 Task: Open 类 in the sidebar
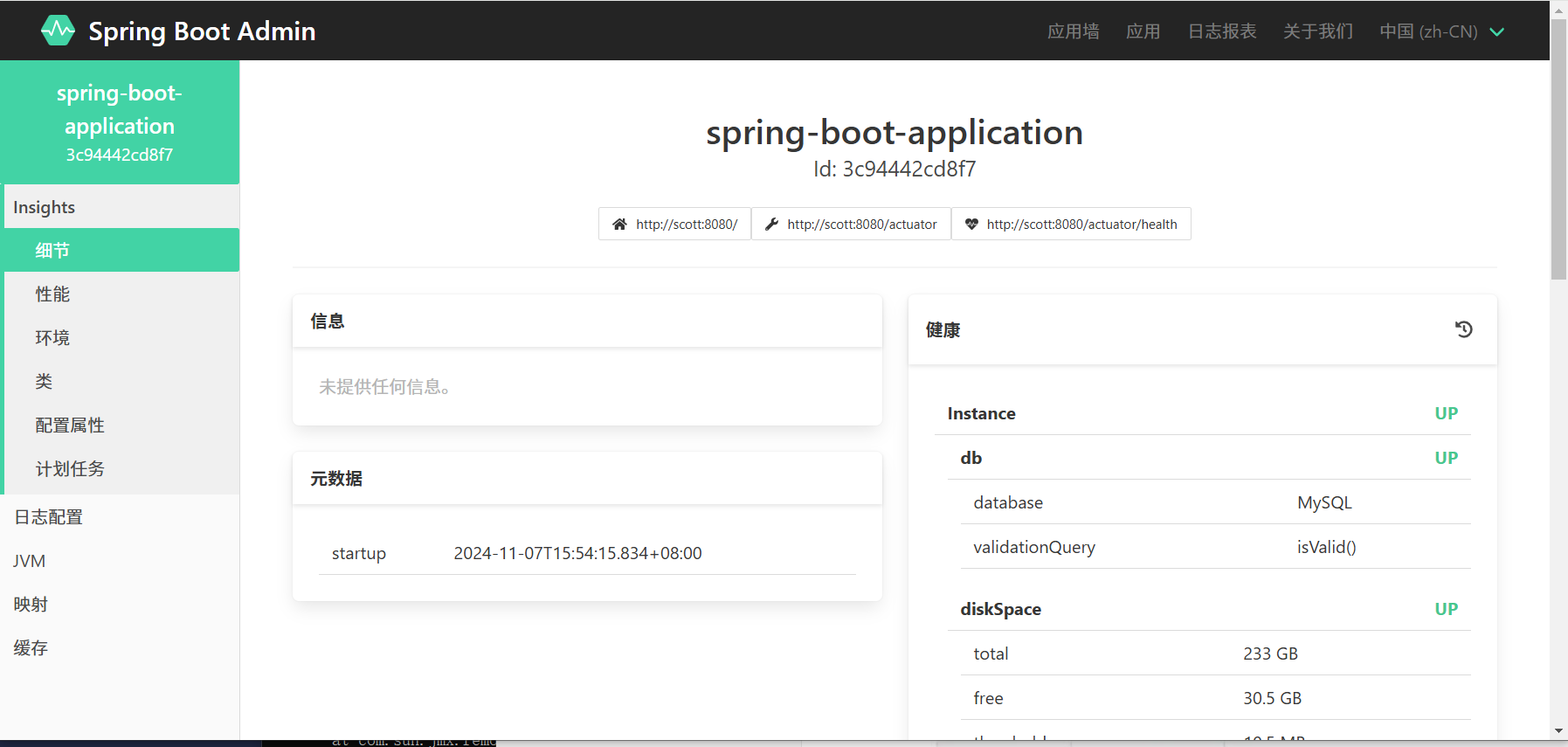coord(121,381)
